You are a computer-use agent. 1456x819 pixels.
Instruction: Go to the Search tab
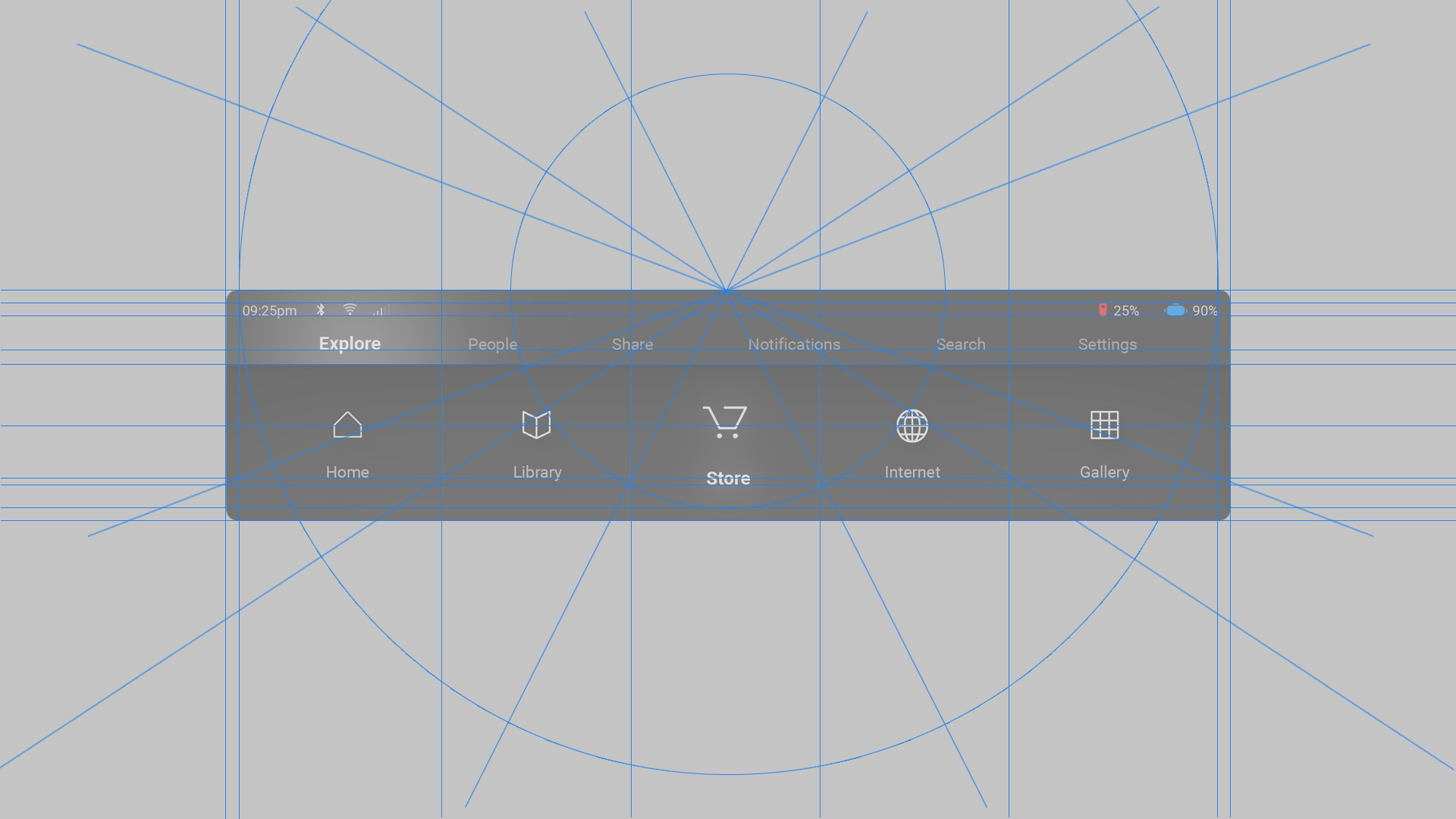[x=961, y=344]
